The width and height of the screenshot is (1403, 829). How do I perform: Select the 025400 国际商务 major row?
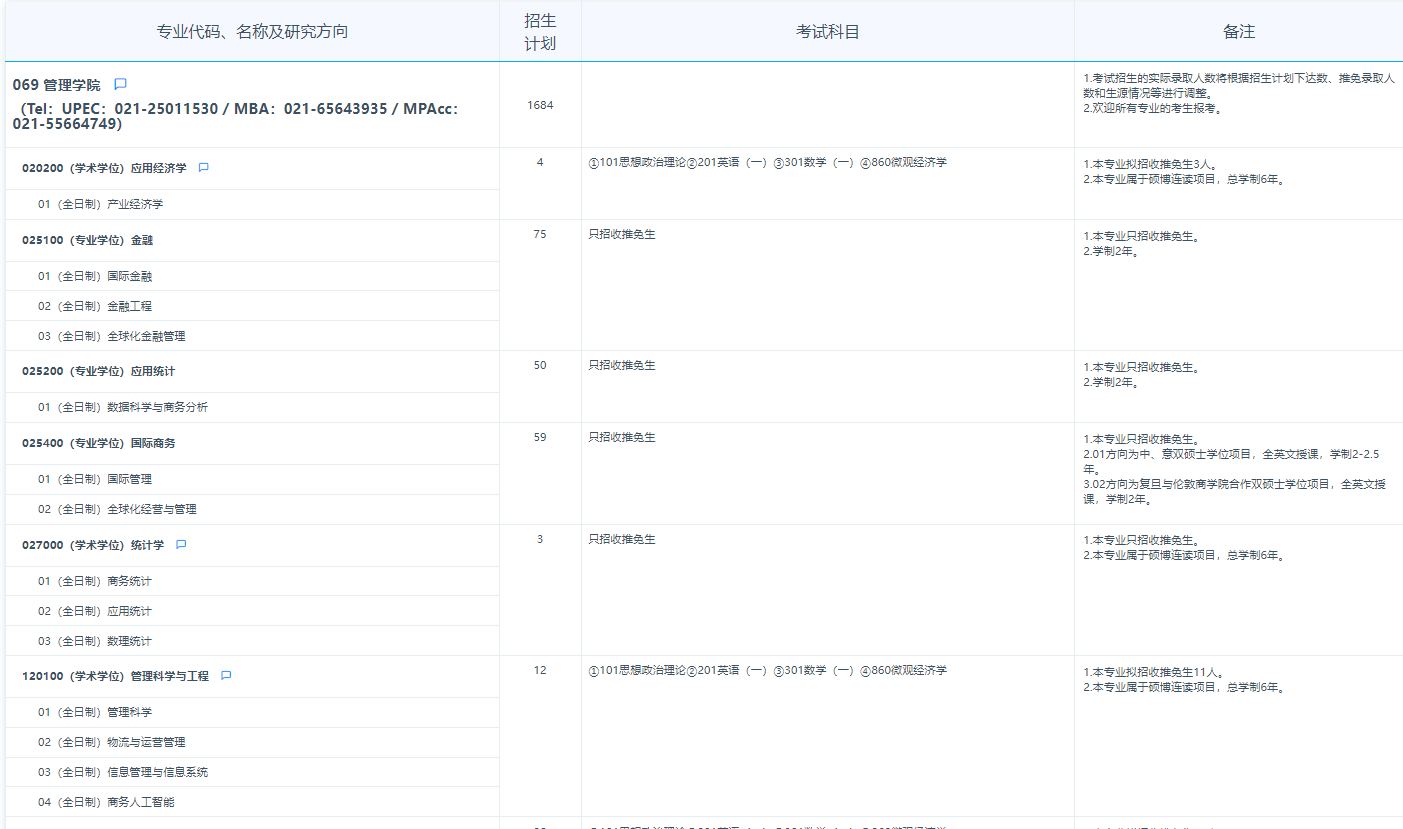click(98, 443)
